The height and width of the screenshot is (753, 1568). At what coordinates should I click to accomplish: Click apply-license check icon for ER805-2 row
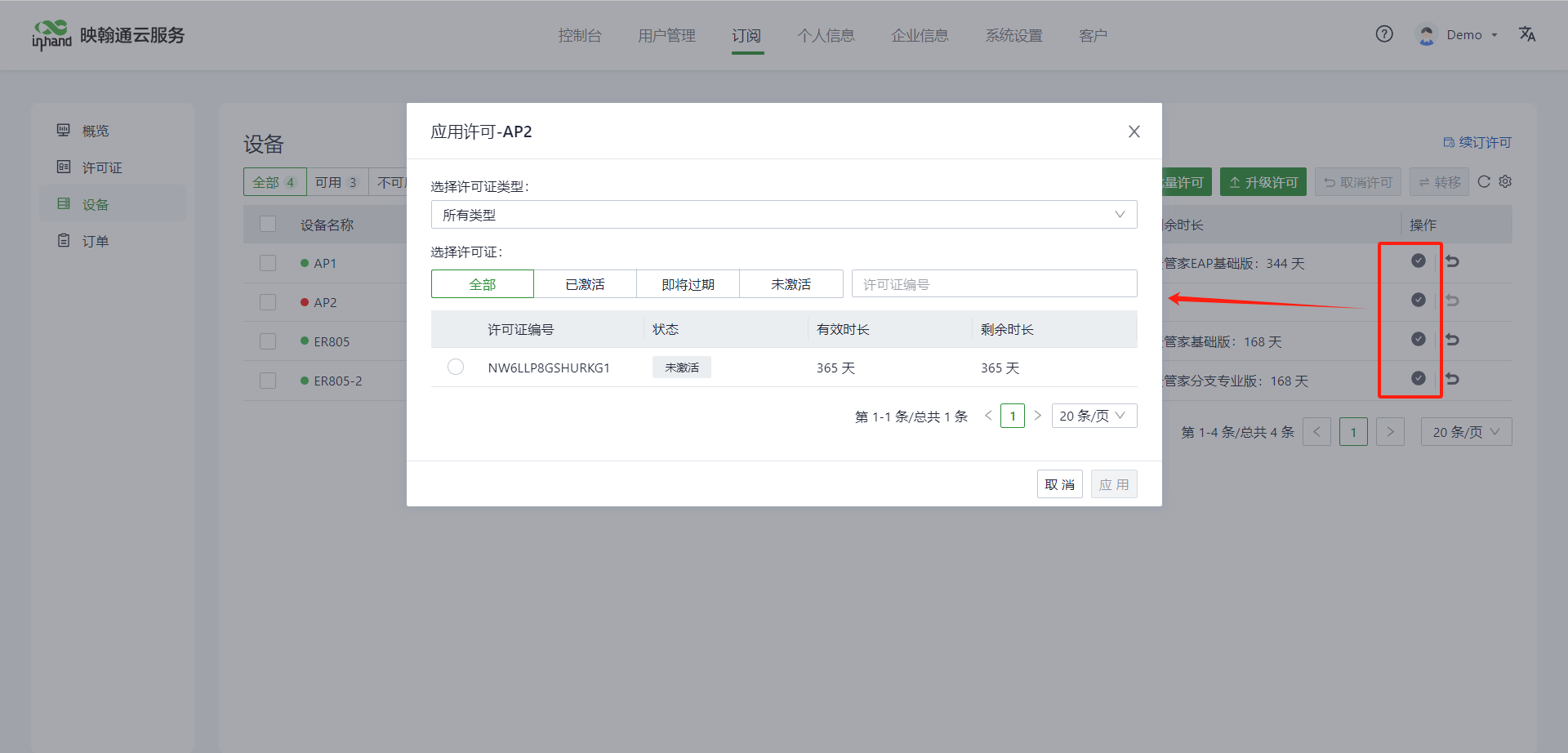pyautogui.click(x=1419, y=378)
